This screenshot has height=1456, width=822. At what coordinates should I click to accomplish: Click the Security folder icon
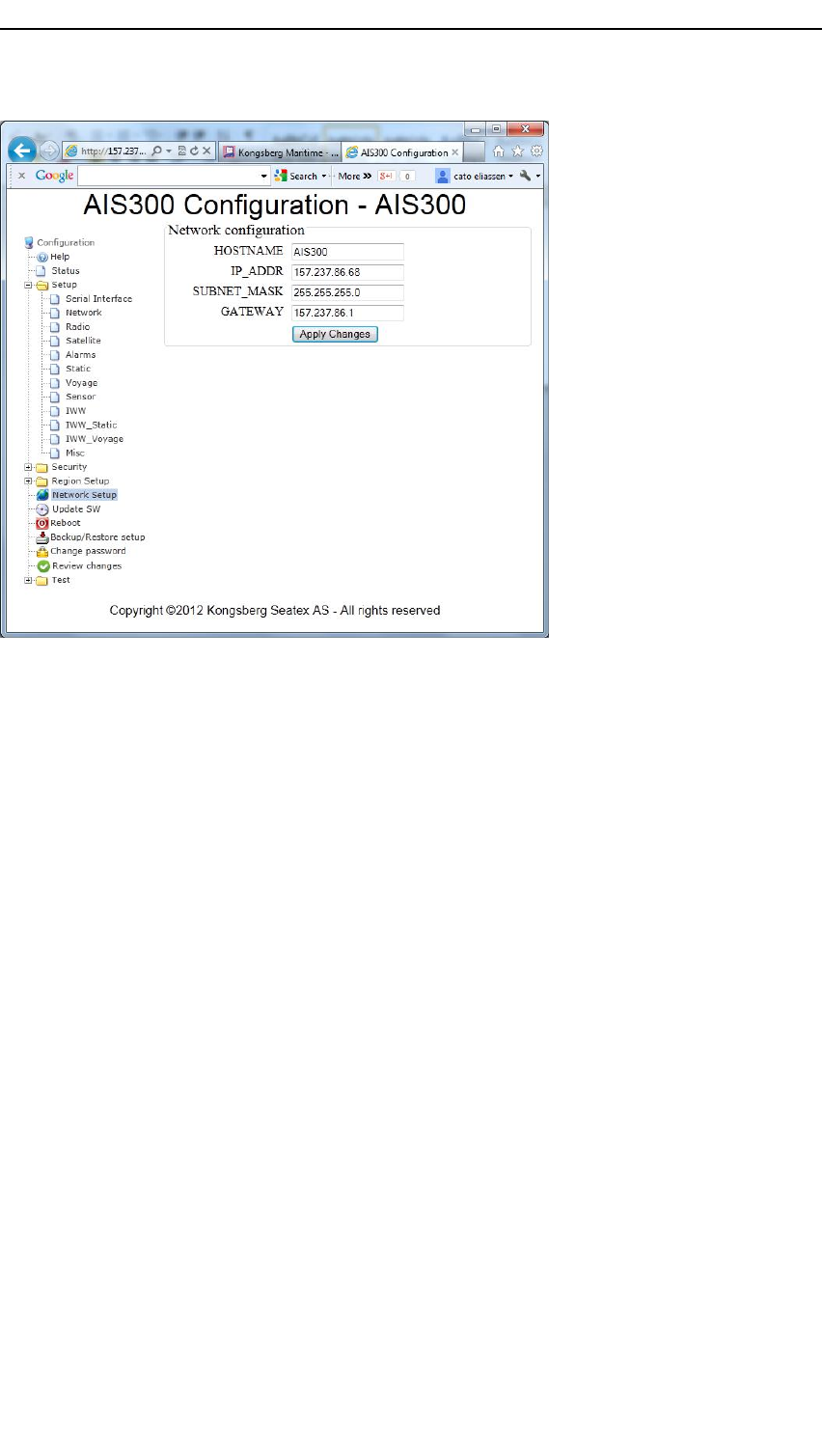pos(42,467)
